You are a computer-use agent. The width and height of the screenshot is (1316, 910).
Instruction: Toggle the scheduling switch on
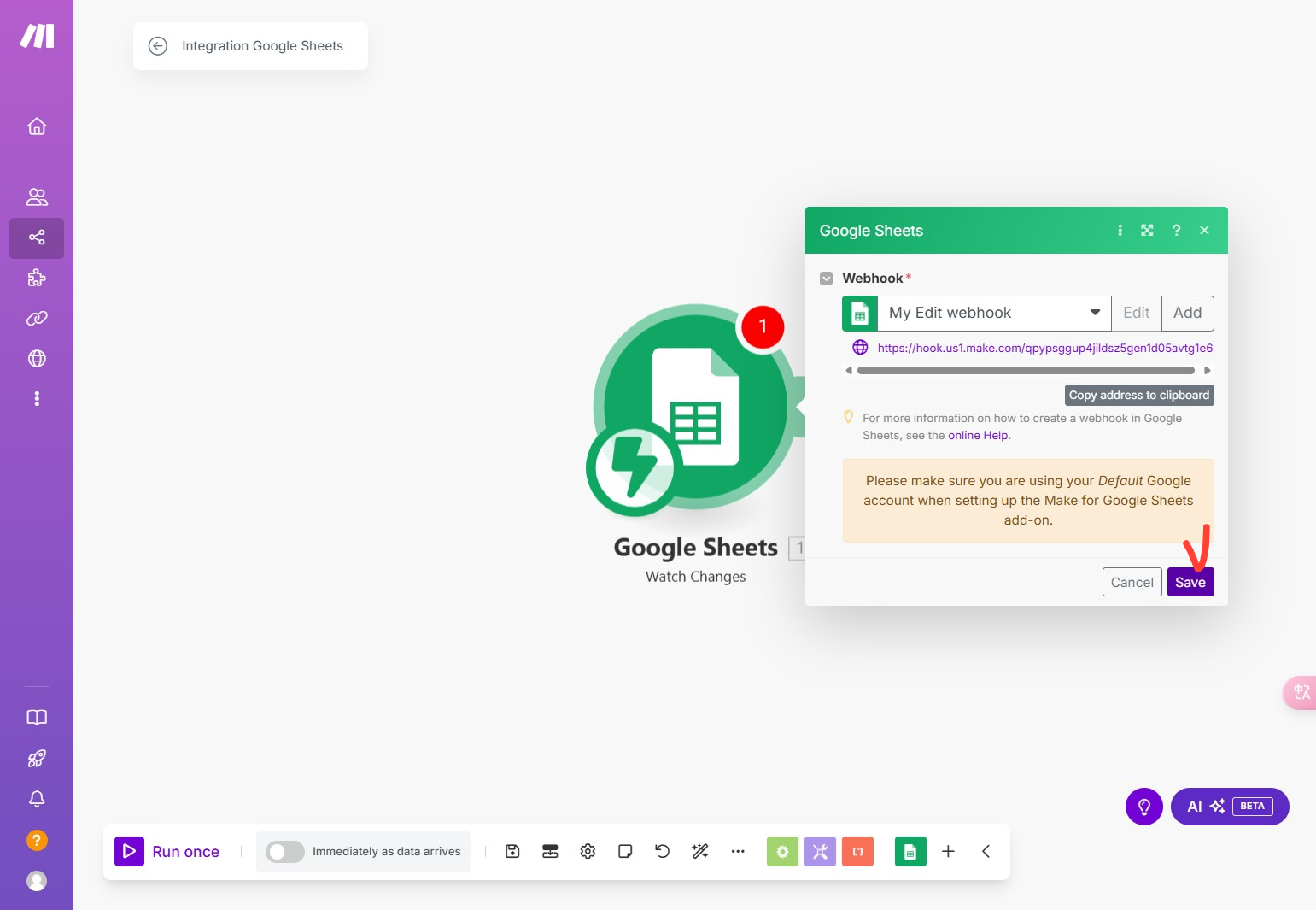(284, 852)
